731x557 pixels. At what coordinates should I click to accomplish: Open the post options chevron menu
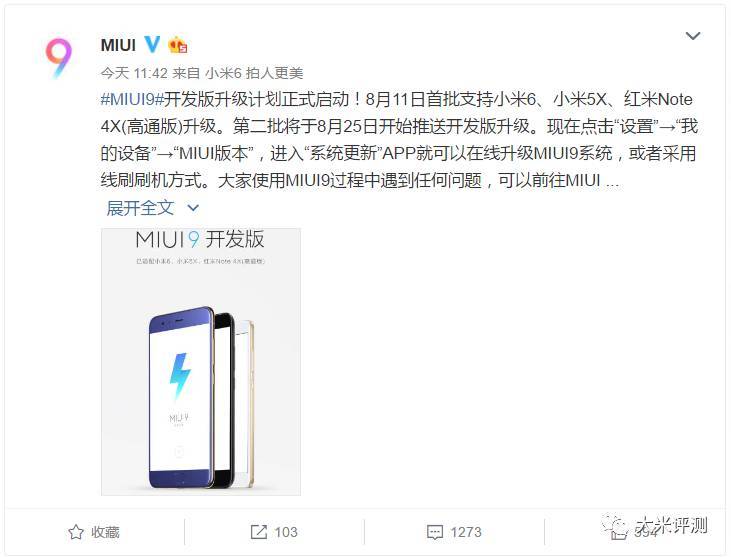point(693,36)
